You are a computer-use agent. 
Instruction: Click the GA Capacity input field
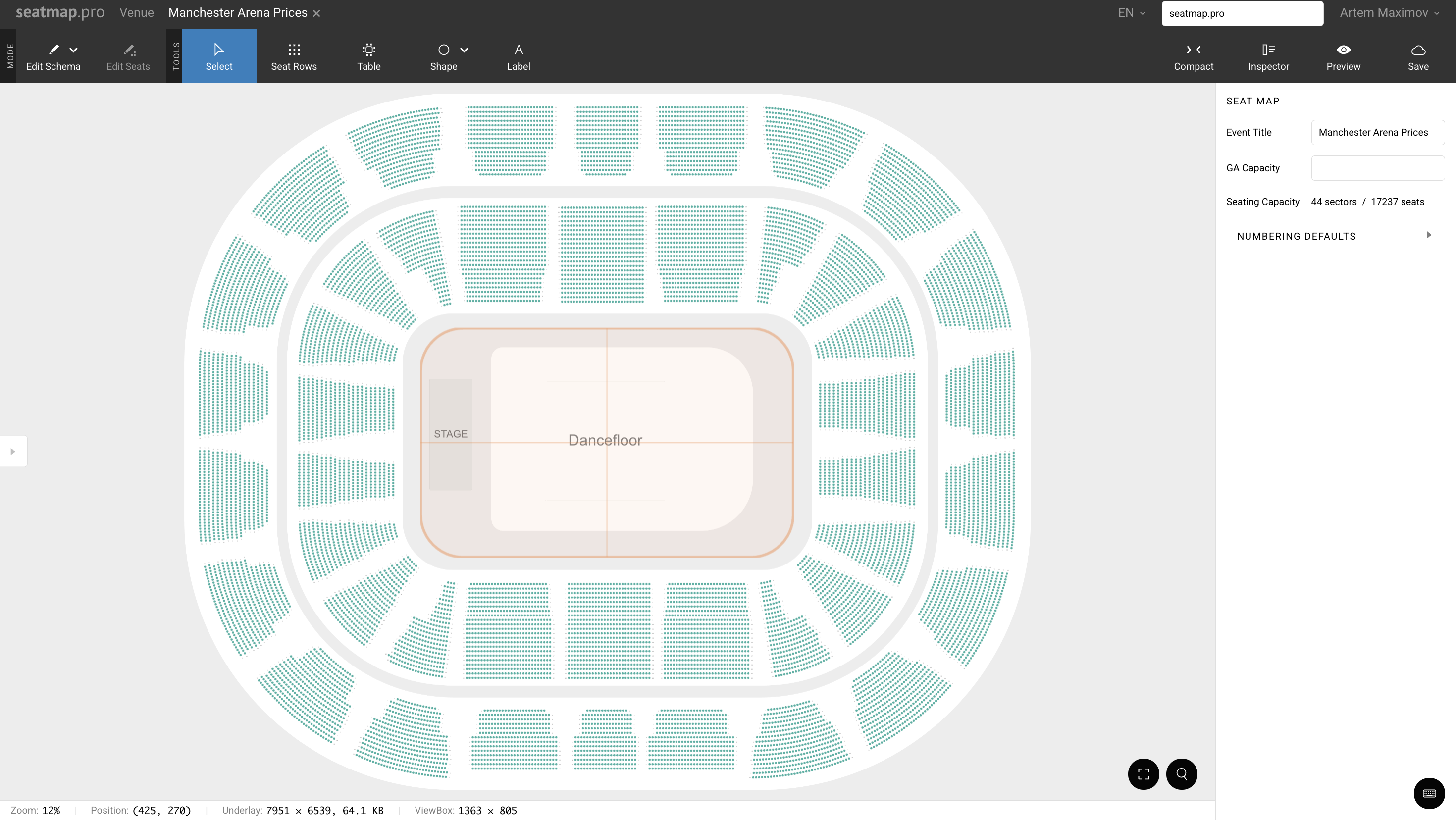tap(1377, 168)
